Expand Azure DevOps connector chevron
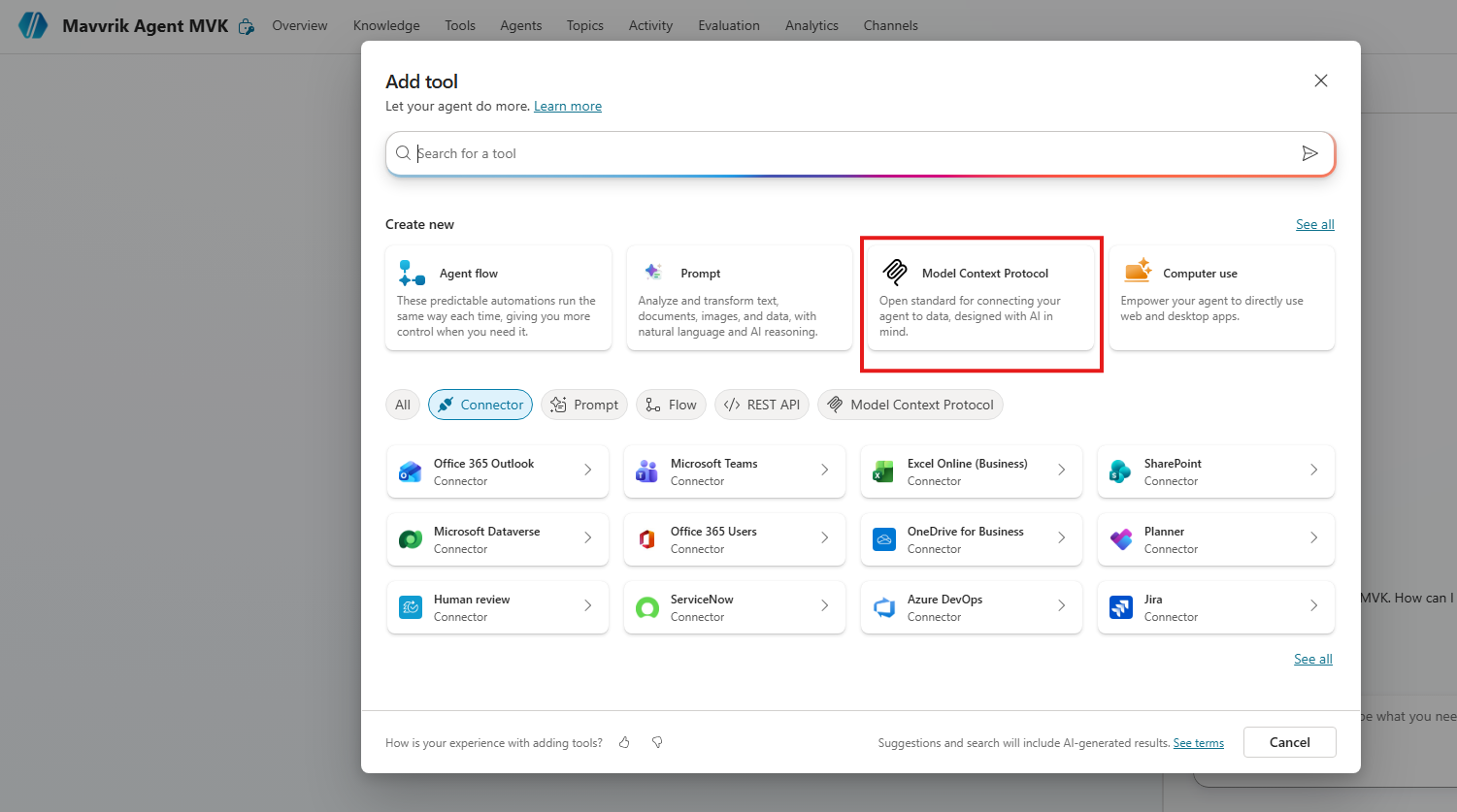1457x812 pixels. (x=1061, y=605)
